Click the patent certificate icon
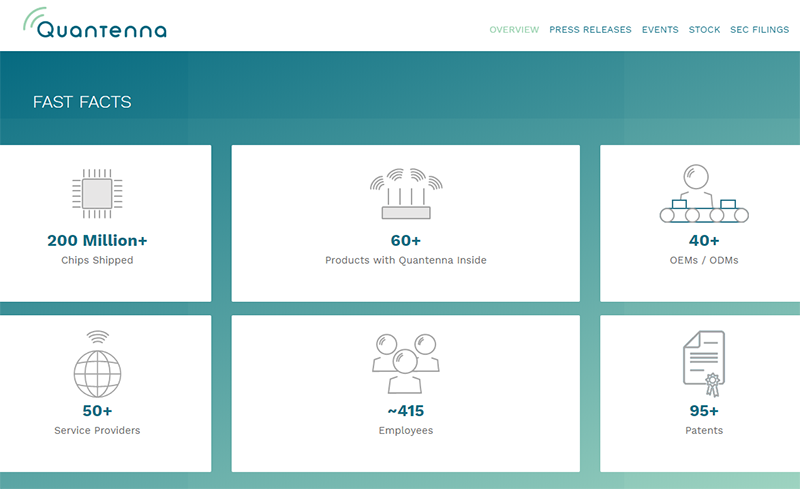 704,363
